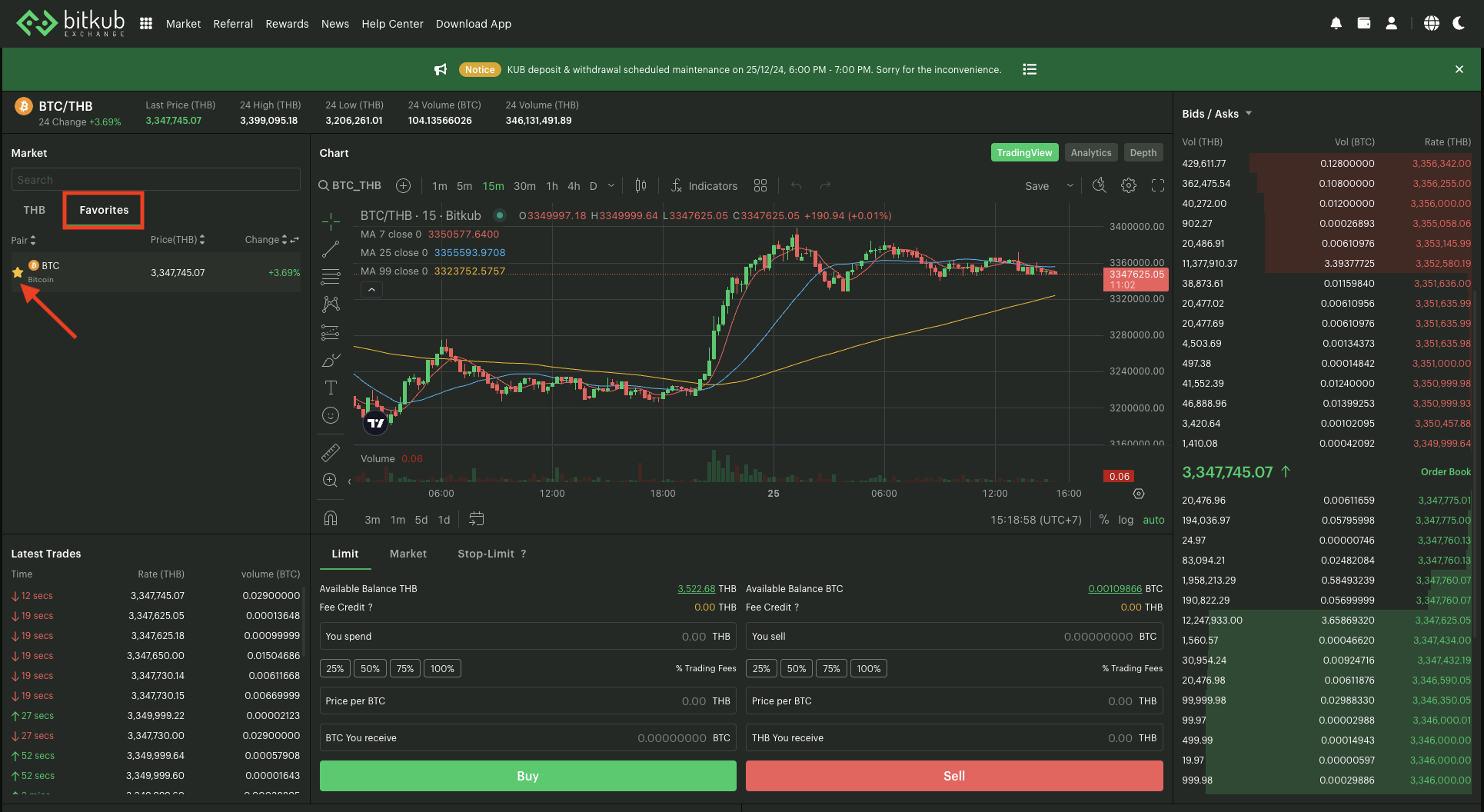Open BTC_THB symbol search

coord(350,185)
